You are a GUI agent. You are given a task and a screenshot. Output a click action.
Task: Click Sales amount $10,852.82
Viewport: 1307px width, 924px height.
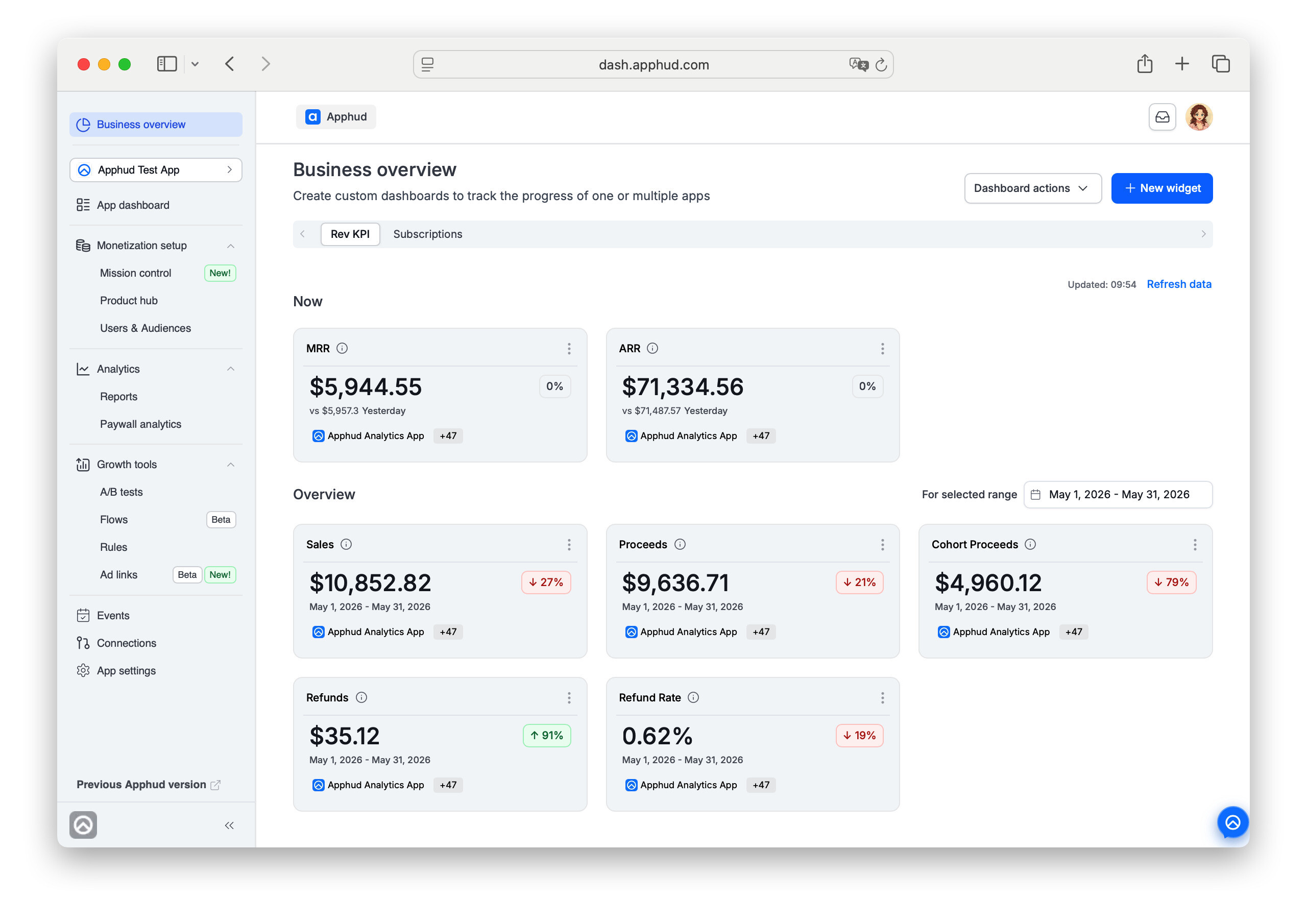click(x=370, y=583)
